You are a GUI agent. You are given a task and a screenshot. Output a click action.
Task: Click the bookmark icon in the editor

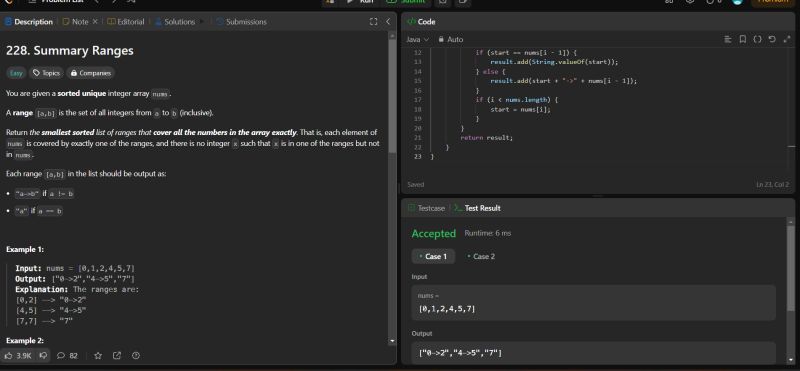743,39
